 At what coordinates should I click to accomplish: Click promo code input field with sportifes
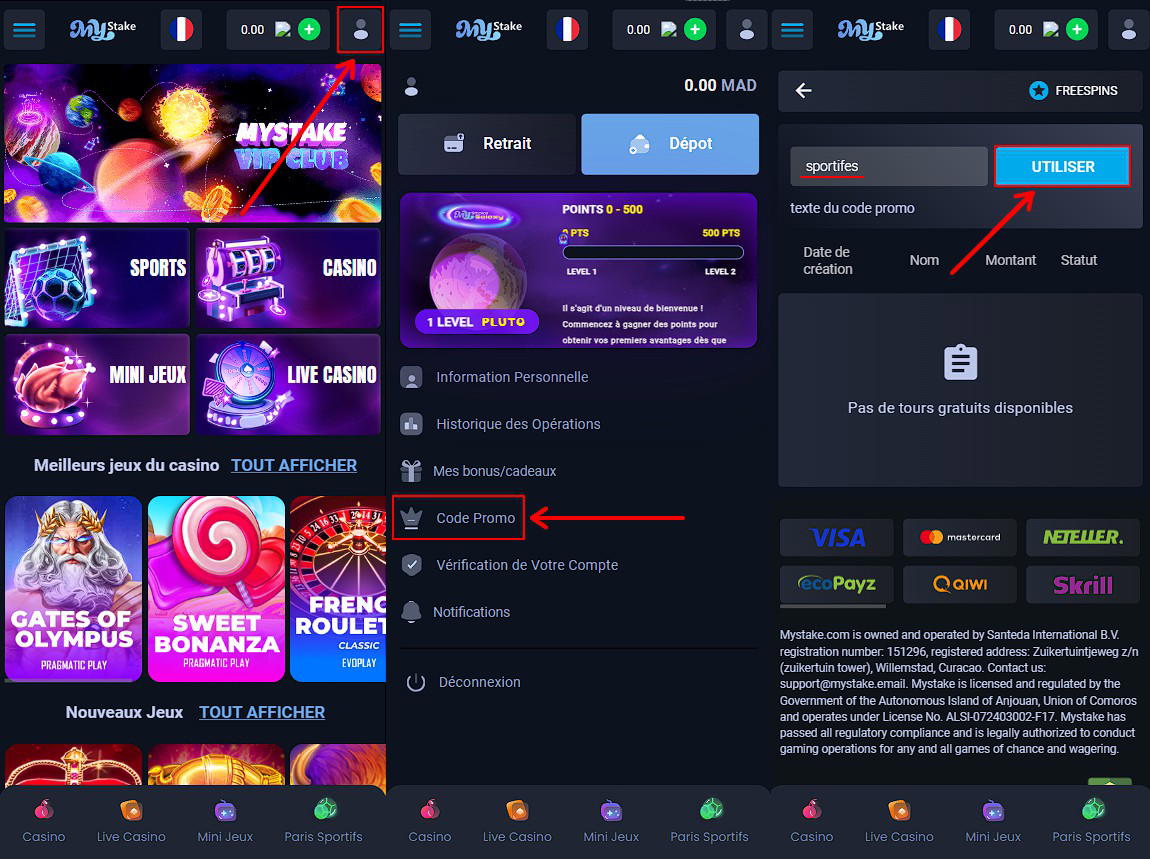(x=889, y=167)
